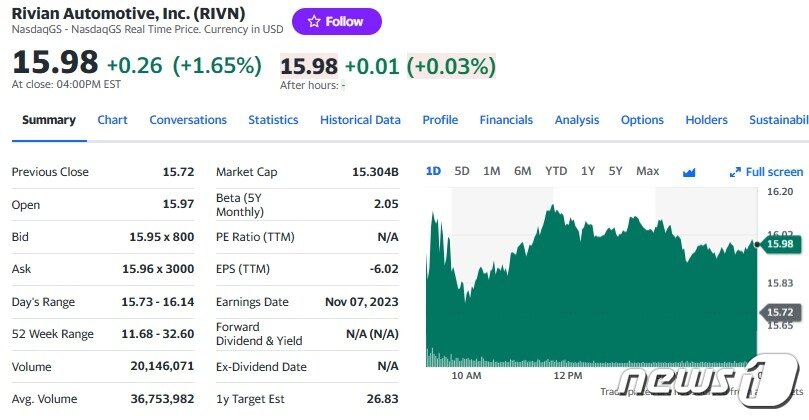Open the chart type icon

pos(689,172)
